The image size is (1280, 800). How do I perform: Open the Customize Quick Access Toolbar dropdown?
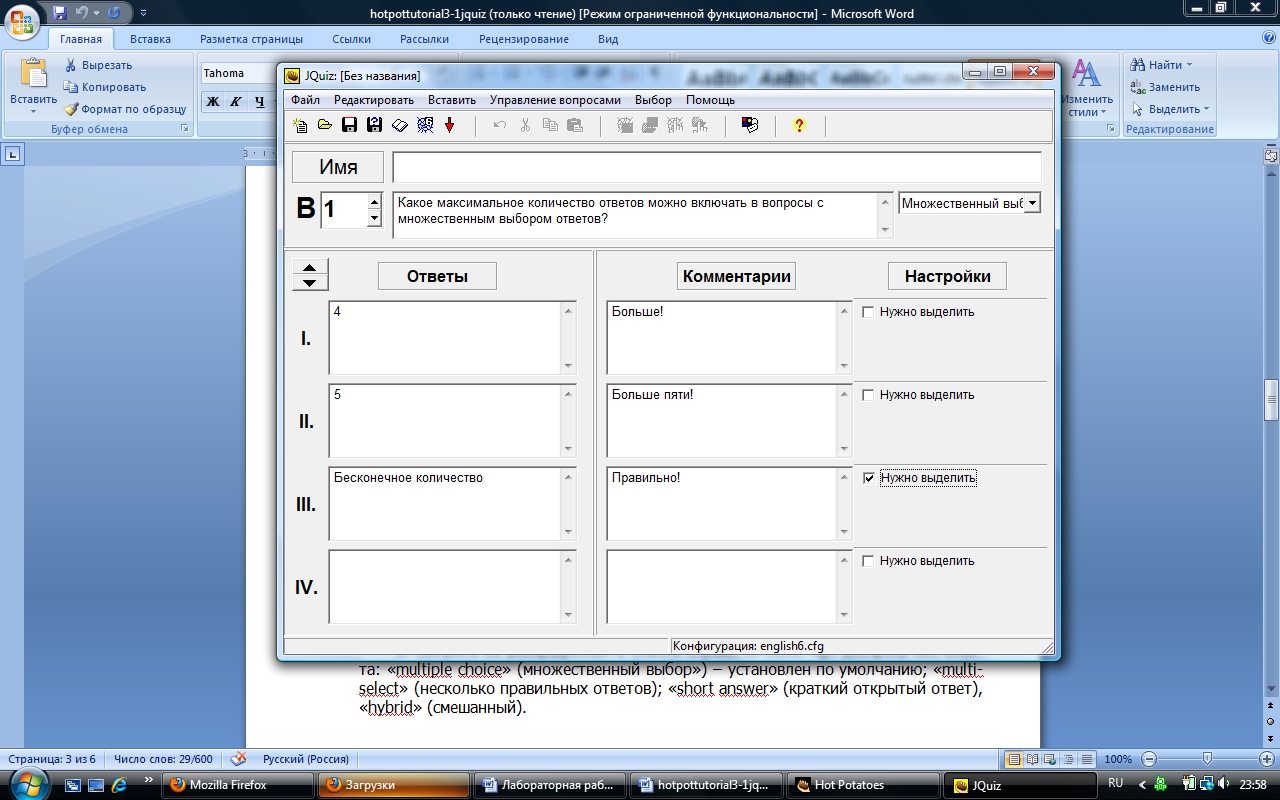pyautogui.click(x=143, y=14)
